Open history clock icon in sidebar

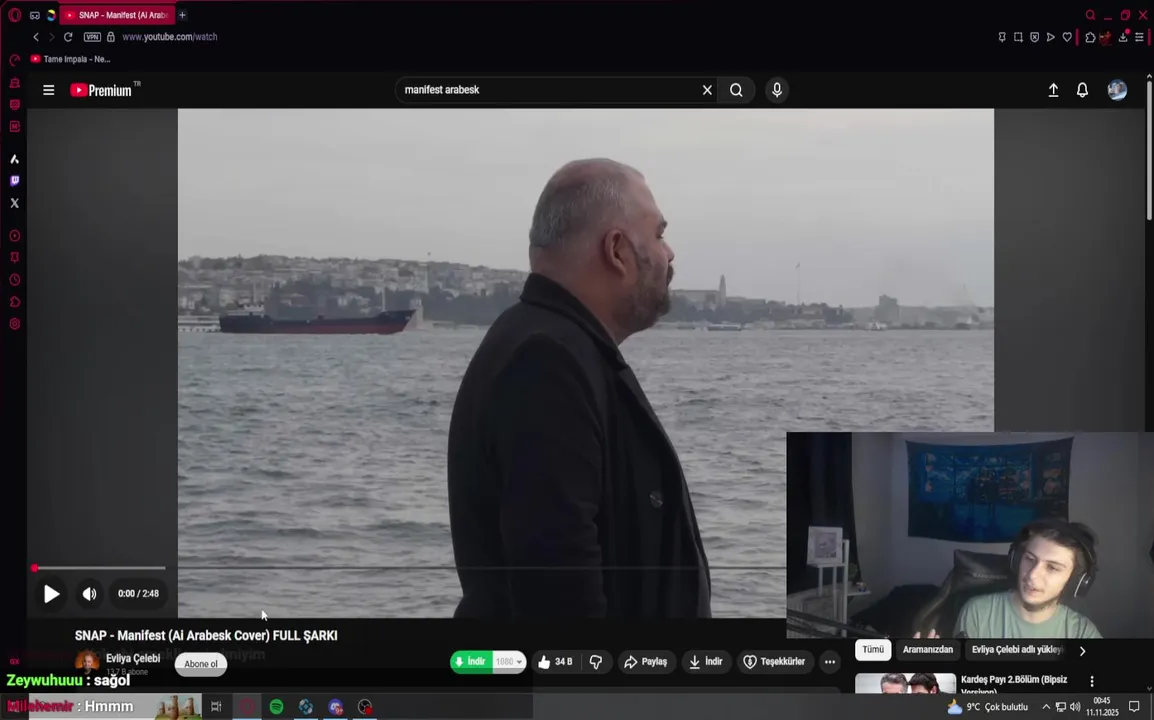[15, 280]
